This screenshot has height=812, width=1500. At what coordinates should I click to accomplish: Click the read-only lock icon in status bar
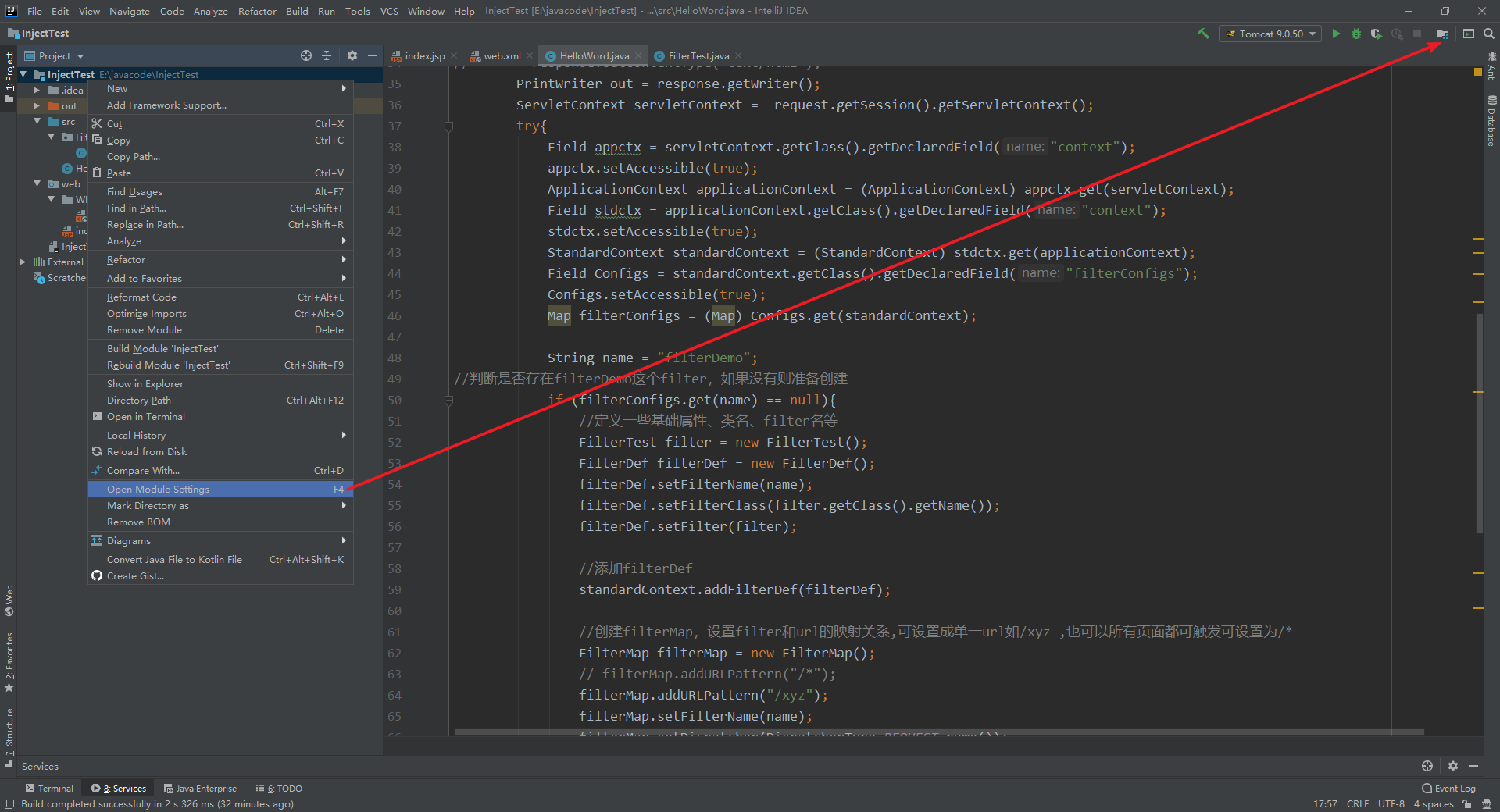point(1467,803)
